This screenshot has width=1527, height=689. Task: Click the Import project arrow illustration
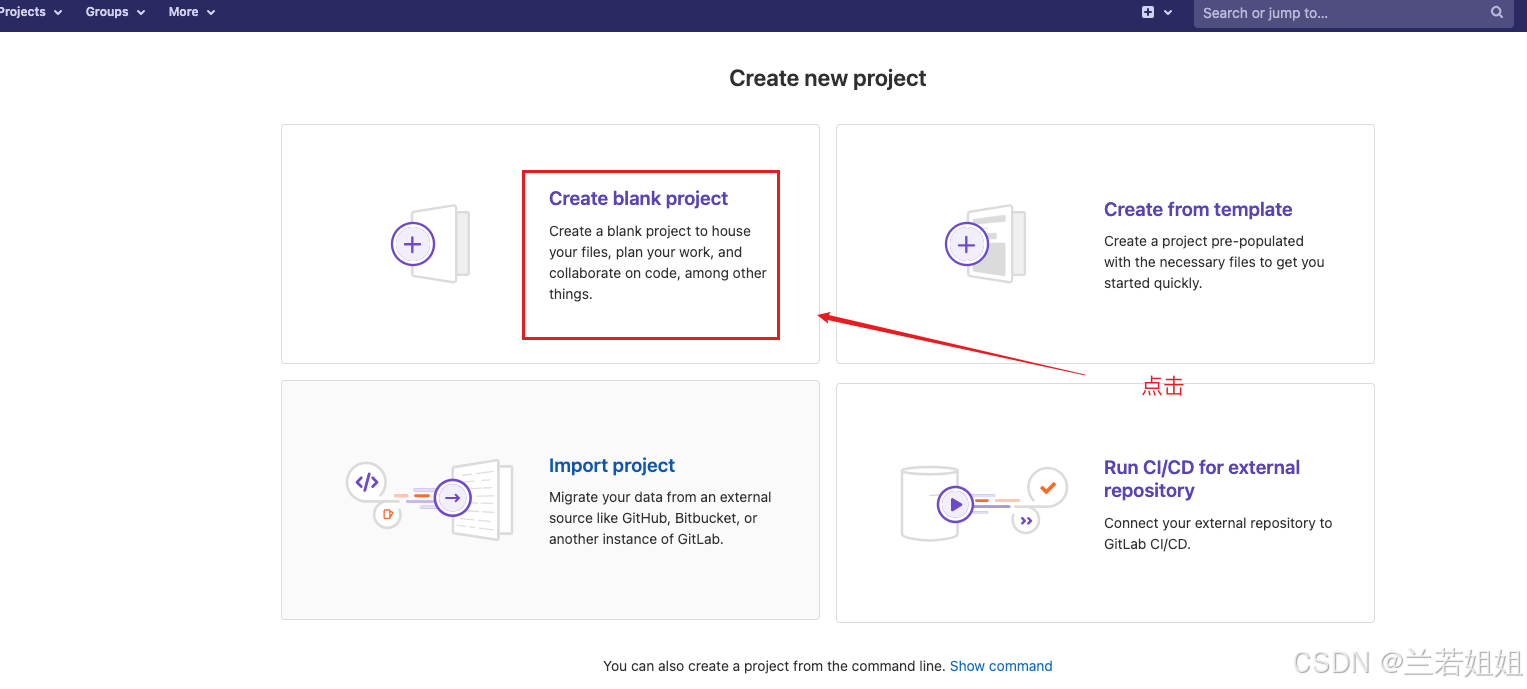click(453, 497)
